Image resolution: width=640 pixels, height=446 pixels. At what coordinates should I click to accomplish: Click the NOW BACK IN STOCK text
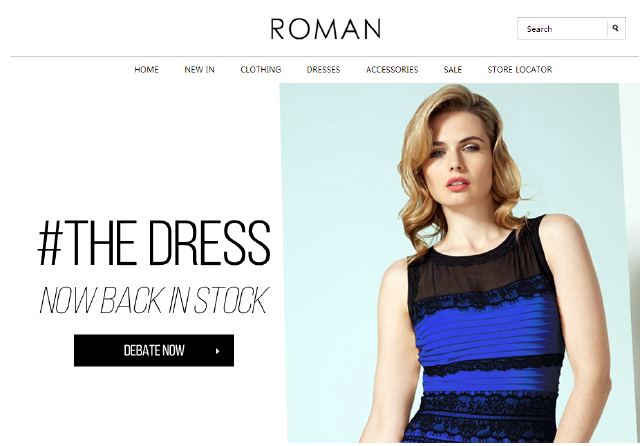coord(154,300)
